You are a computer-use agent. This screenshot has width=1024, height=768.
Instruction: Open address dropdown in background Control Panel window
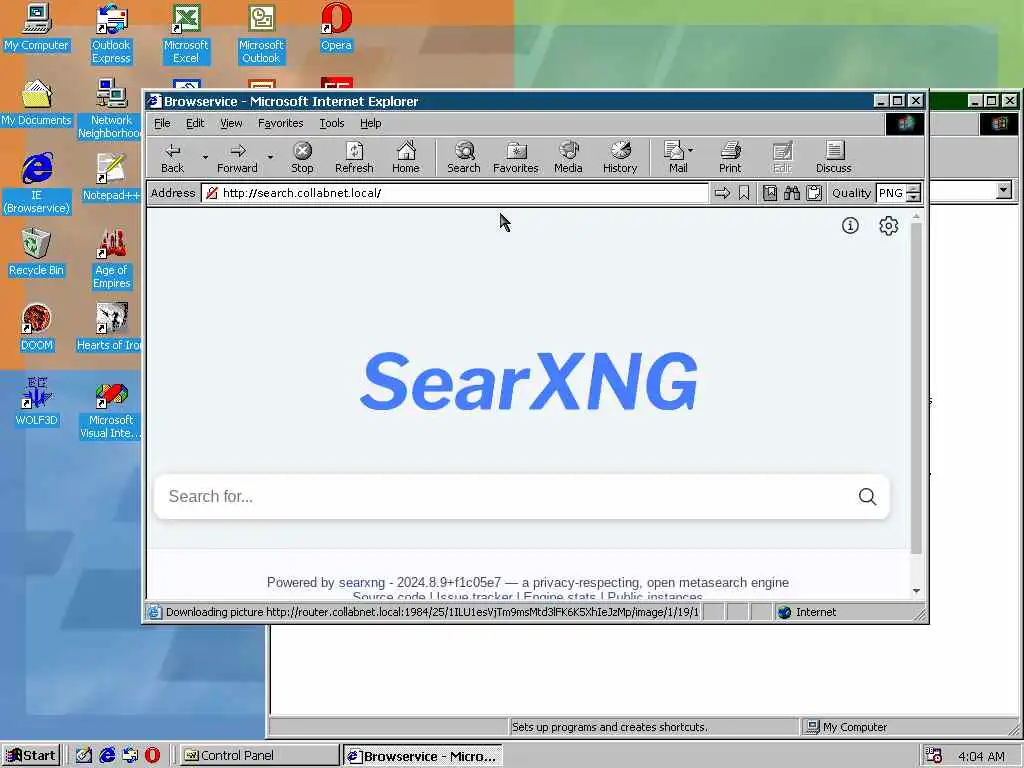pos(1004,190)
